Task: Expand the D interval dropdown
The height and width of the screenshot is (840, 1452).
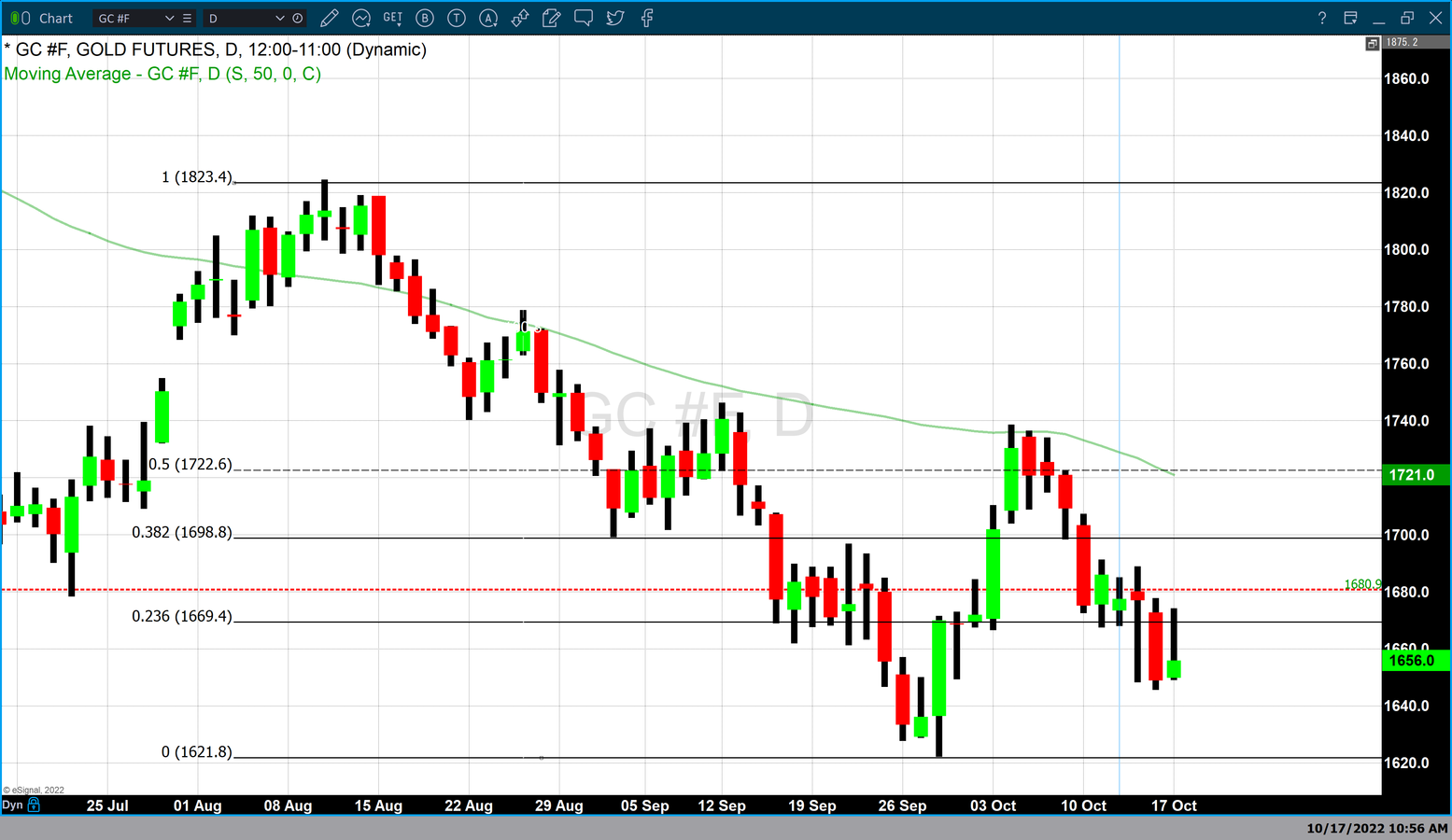Action: point(279,18)
